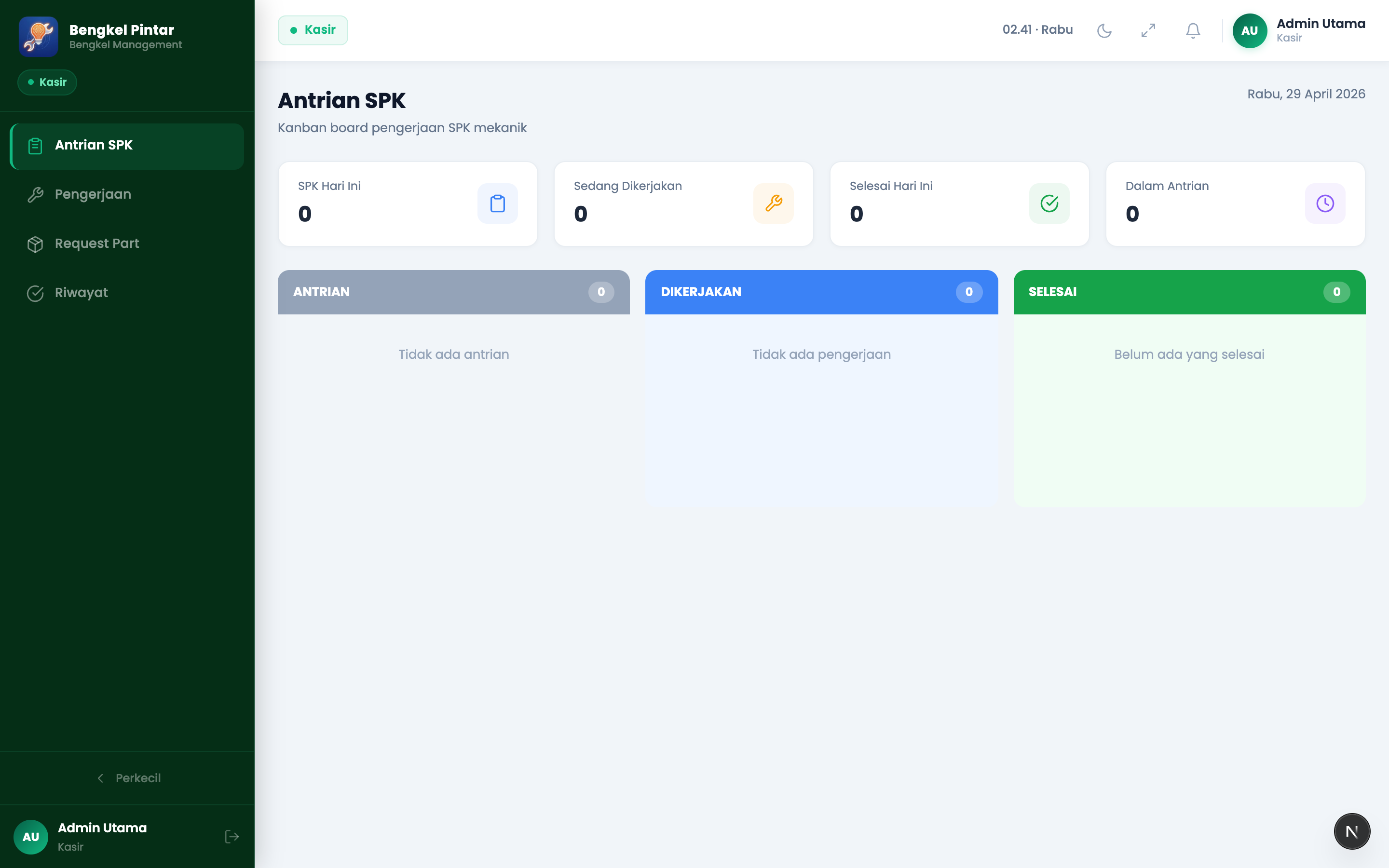This screenshot has width=1389, height=868.
Task: Open notifications with the bell icon
Action: [1193, 30]
